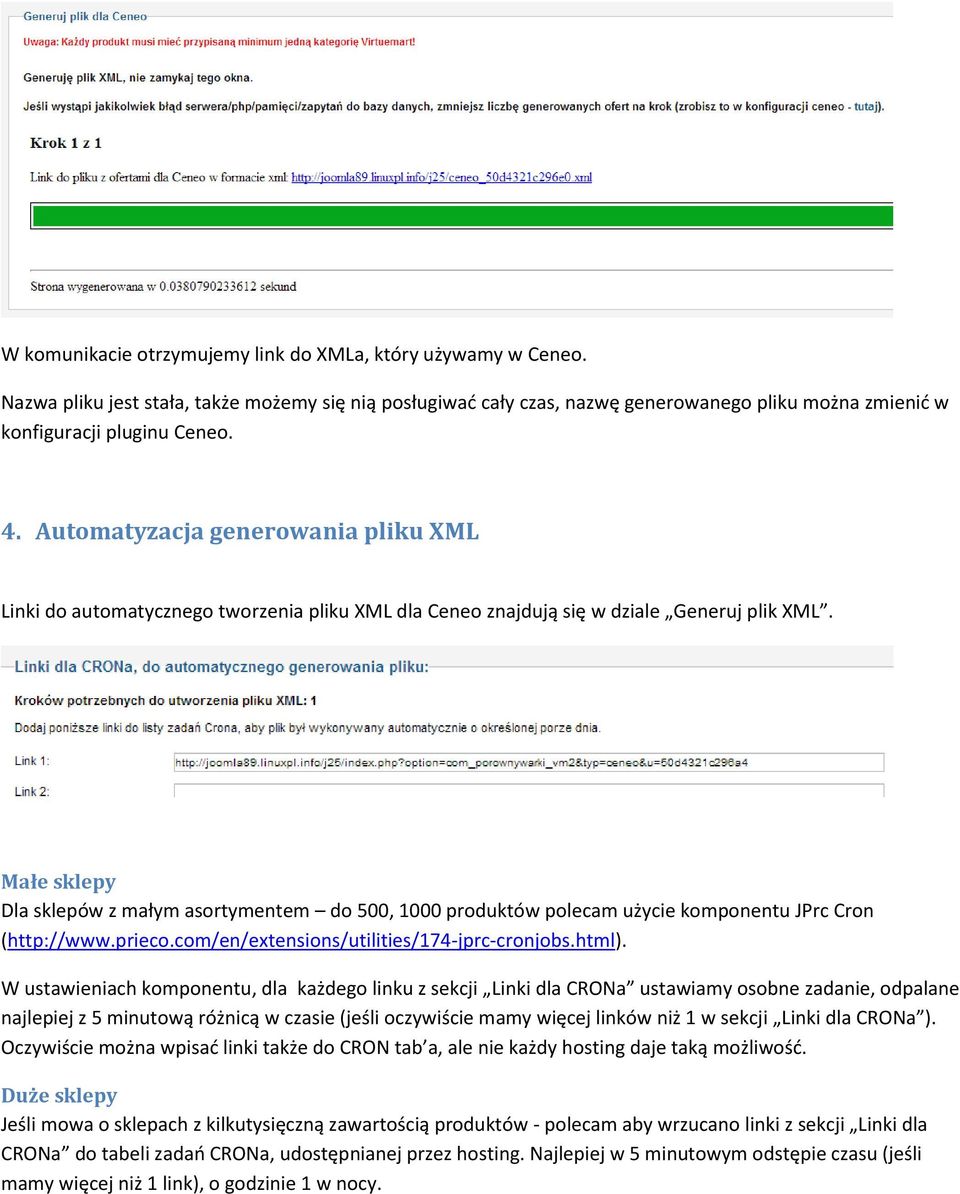Viewport: 960px width, 1194px height.
Task: Click the 'tutaj' configuration link
Action: coord(866,107)
